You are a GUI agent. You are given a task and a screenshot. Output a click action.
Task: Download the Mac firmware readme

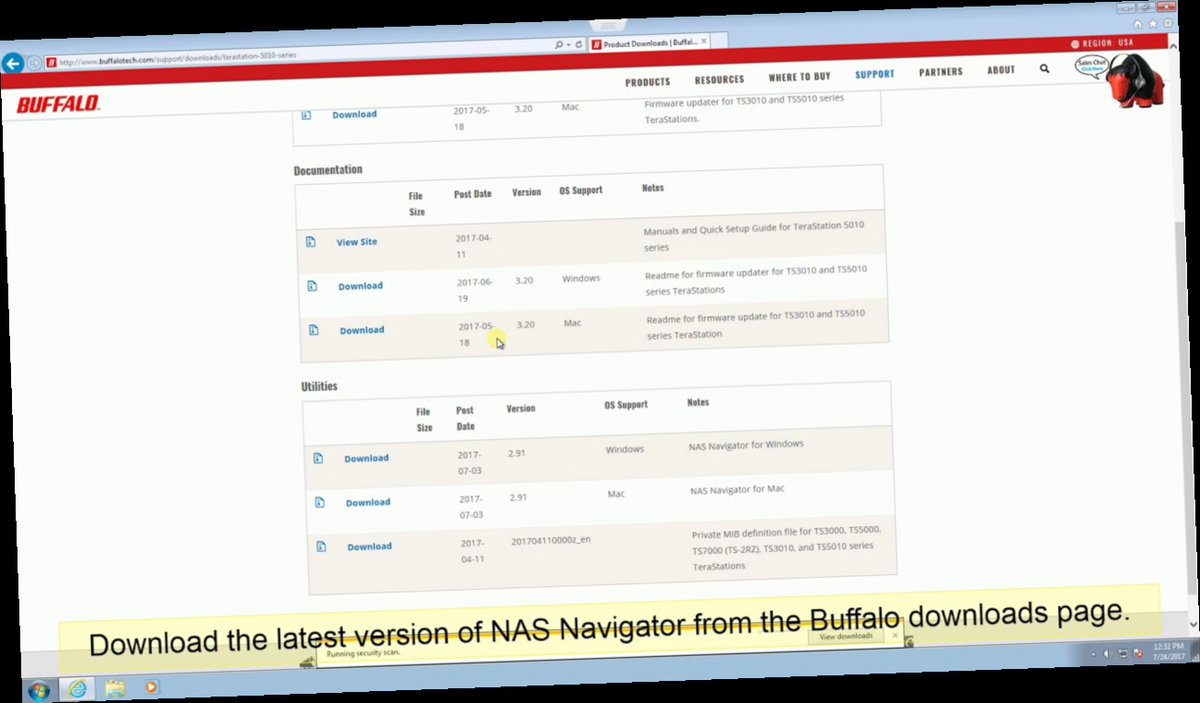pyautogui.click(x=362, y=330)
